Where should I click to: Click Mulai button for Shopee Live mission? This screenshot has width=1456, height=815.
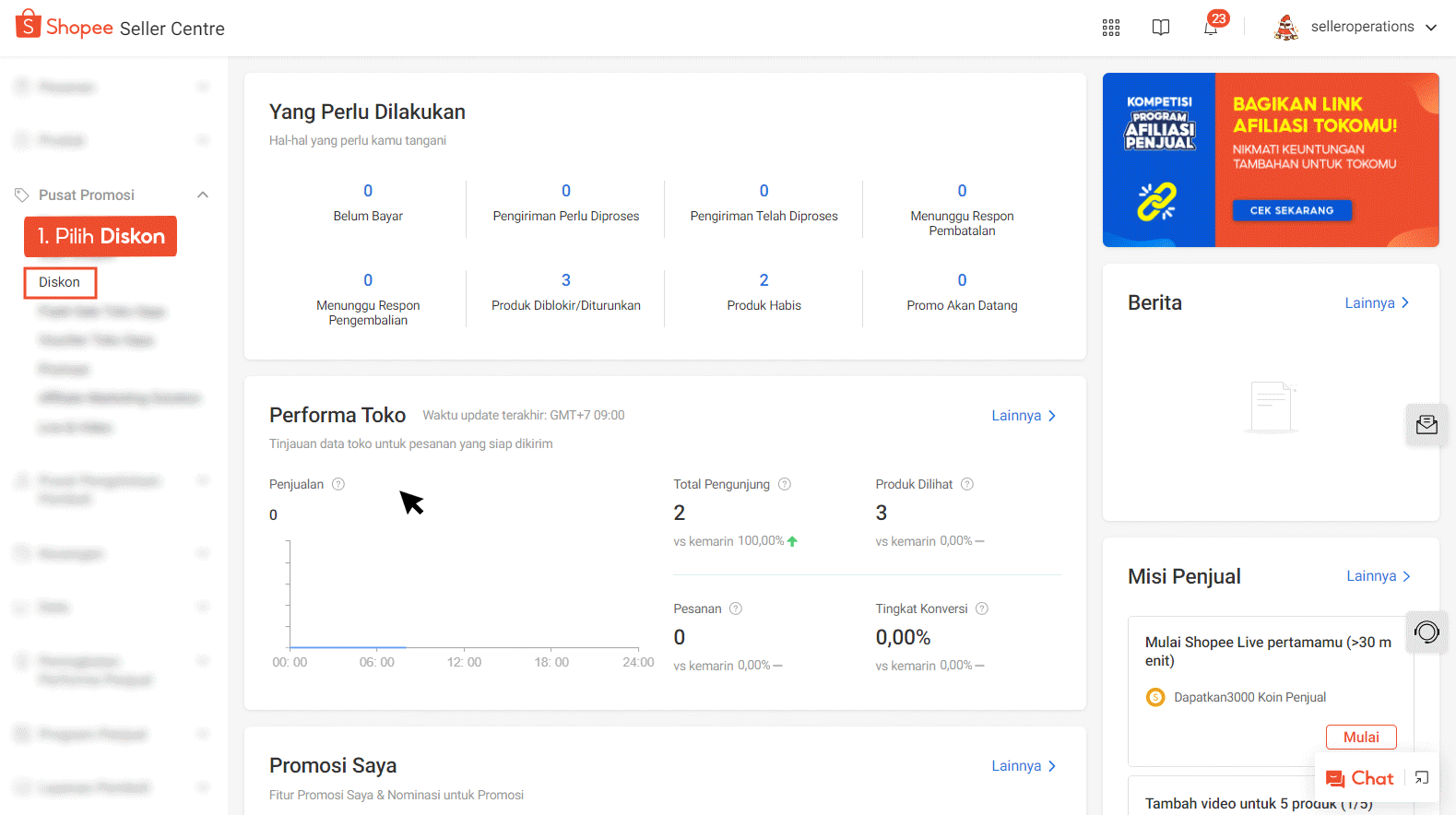point(1361,737)
